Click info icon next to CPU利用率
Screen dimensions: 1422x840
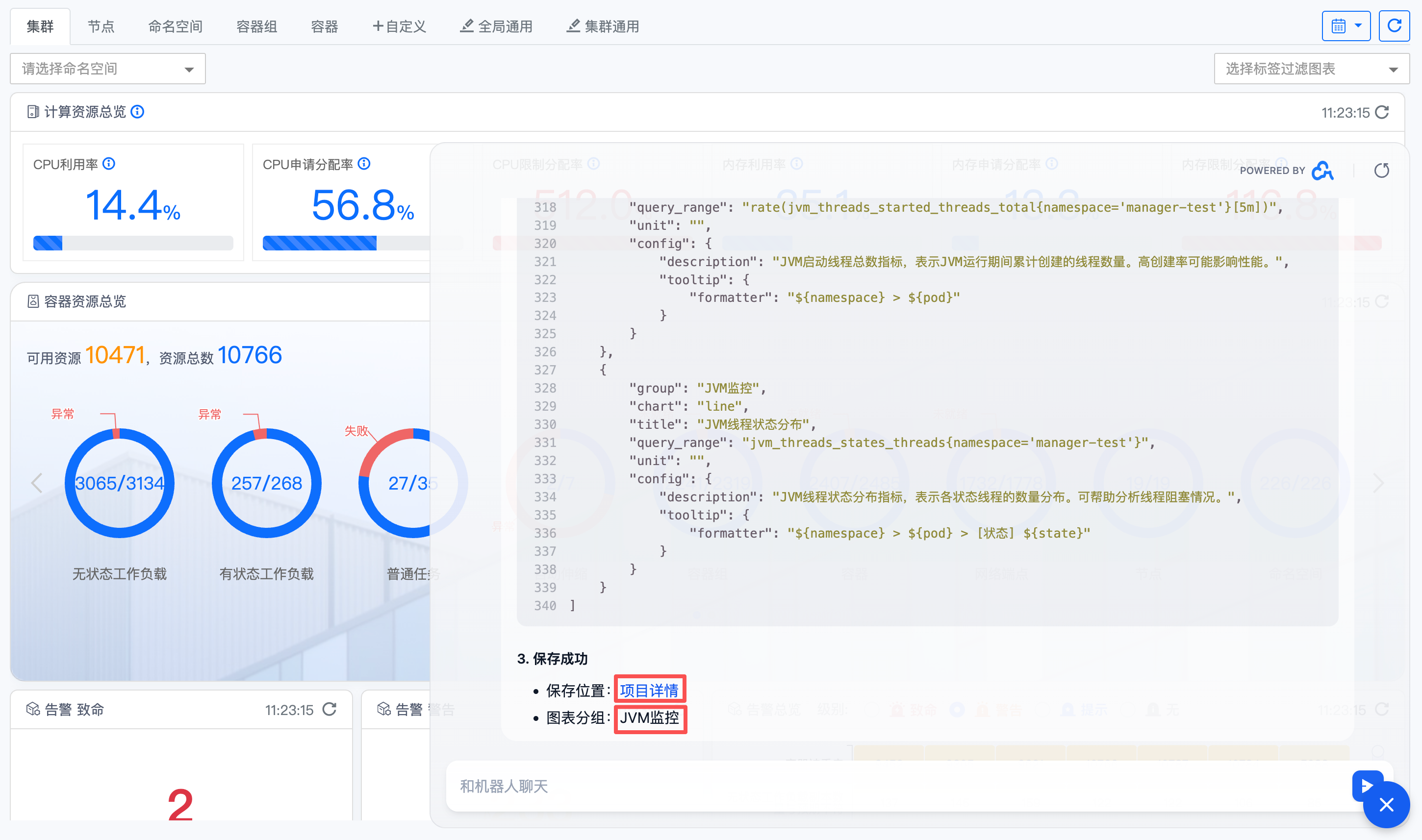pyautogui.click(x=109, y=164)
